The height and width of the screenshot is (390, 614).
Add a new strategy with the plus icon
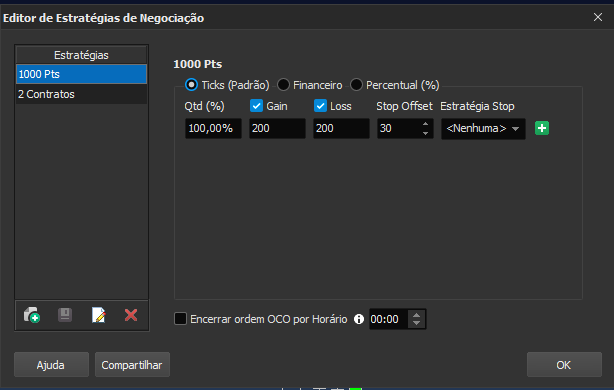[32, 315]
